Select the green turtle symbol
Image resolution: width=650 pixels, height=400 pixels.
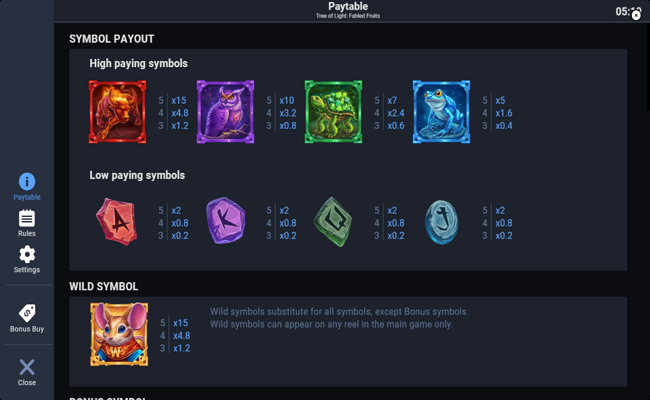pyautogui.click(x=333, y=112)
